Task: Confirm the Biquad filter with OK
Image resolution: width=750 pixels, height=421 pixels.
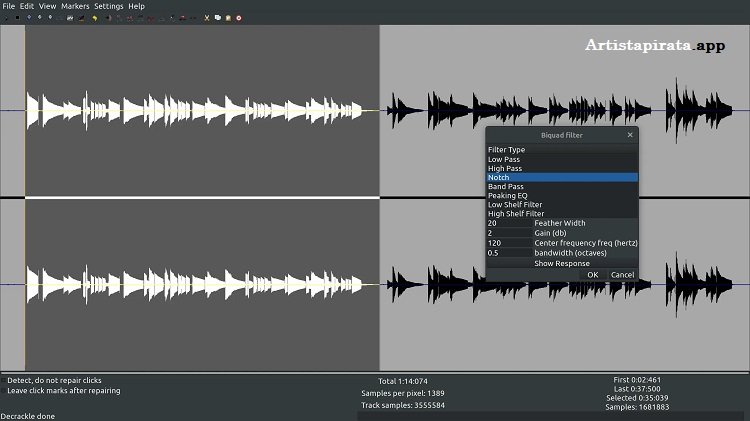Action: click(593, 275)
